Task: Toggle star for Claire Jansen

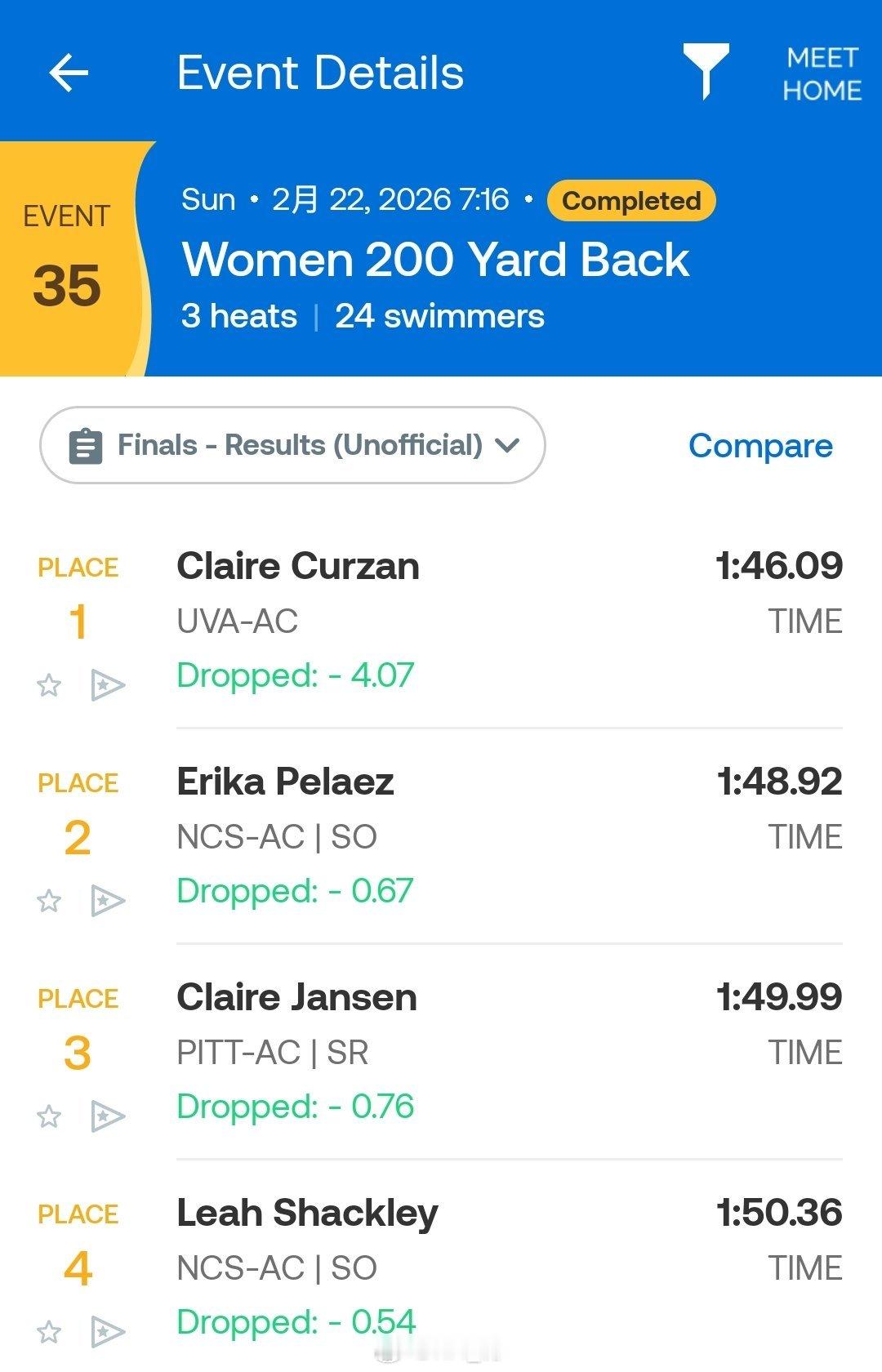Action: pyautogui.click(x=49, y=1116)
